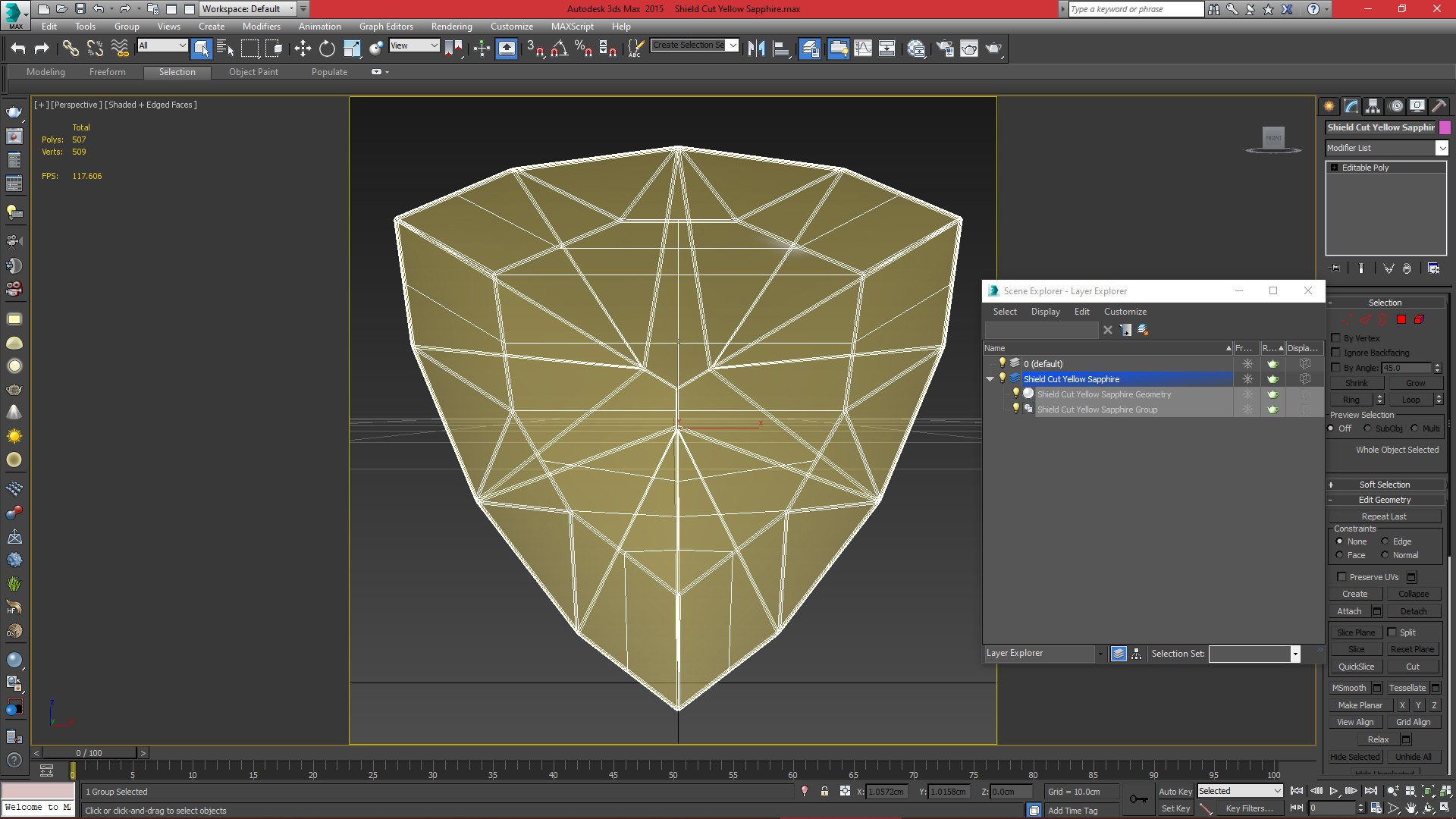Image resolution: width=1456 pixels, height=819 pixels.
Task: Click the Render teapot icon
Action: [993, 49]
